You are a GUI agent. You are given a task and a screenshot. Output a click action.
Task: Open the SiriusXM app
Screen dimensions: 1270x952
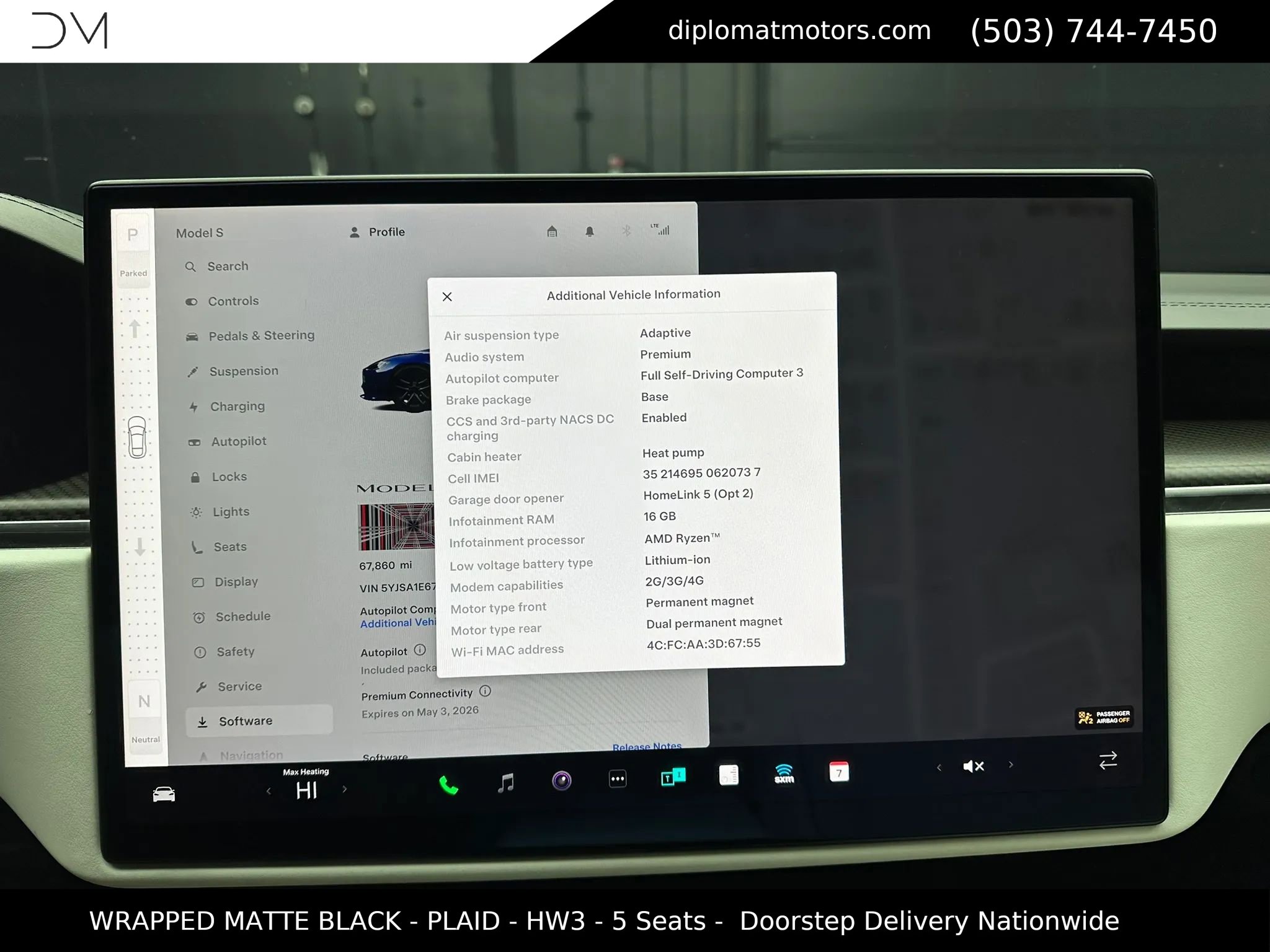(x=784, y=773)
